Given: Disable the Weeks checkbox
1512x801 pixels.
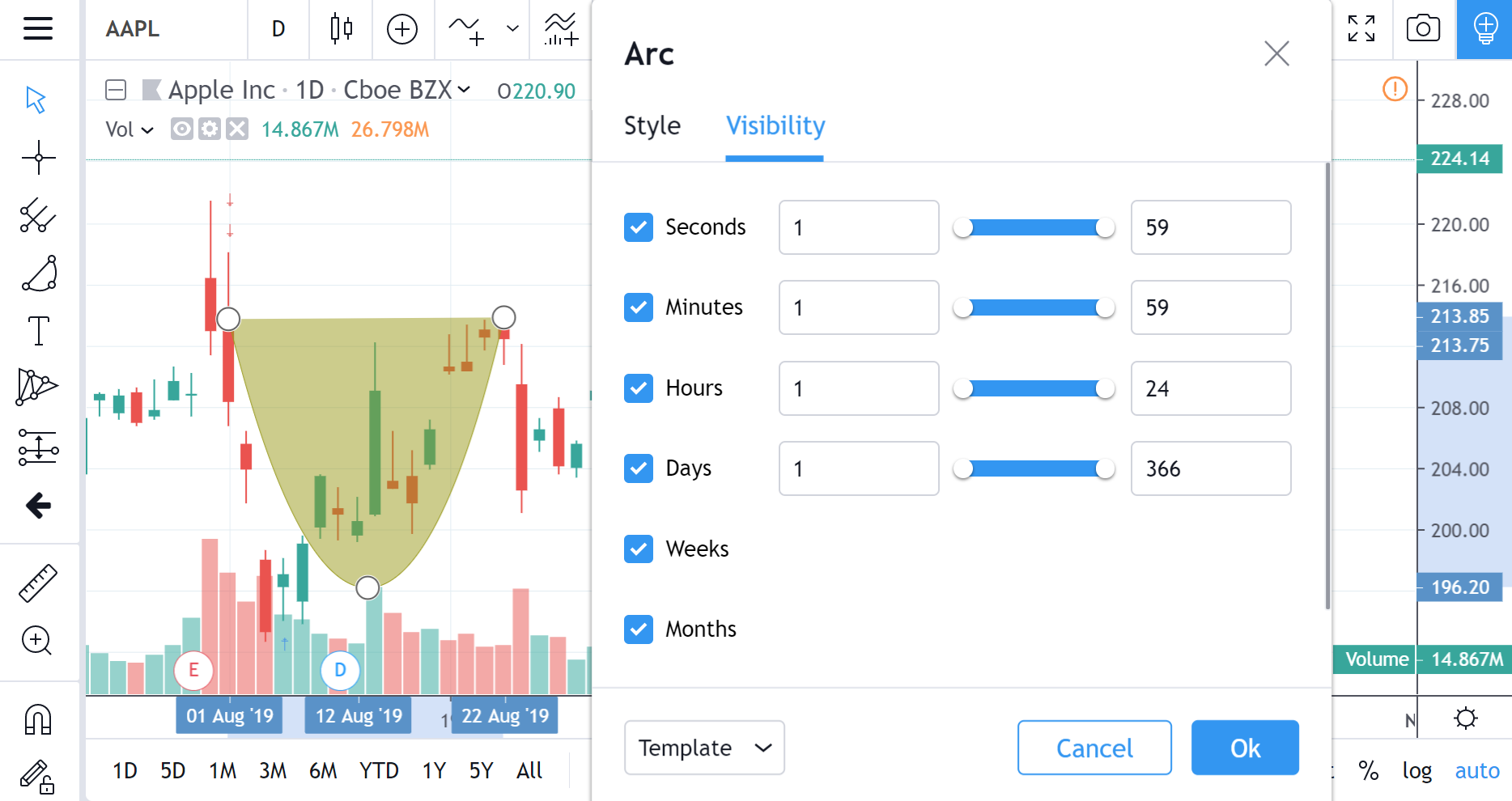Looking at the screenshot, I should [x=639, y=549].
